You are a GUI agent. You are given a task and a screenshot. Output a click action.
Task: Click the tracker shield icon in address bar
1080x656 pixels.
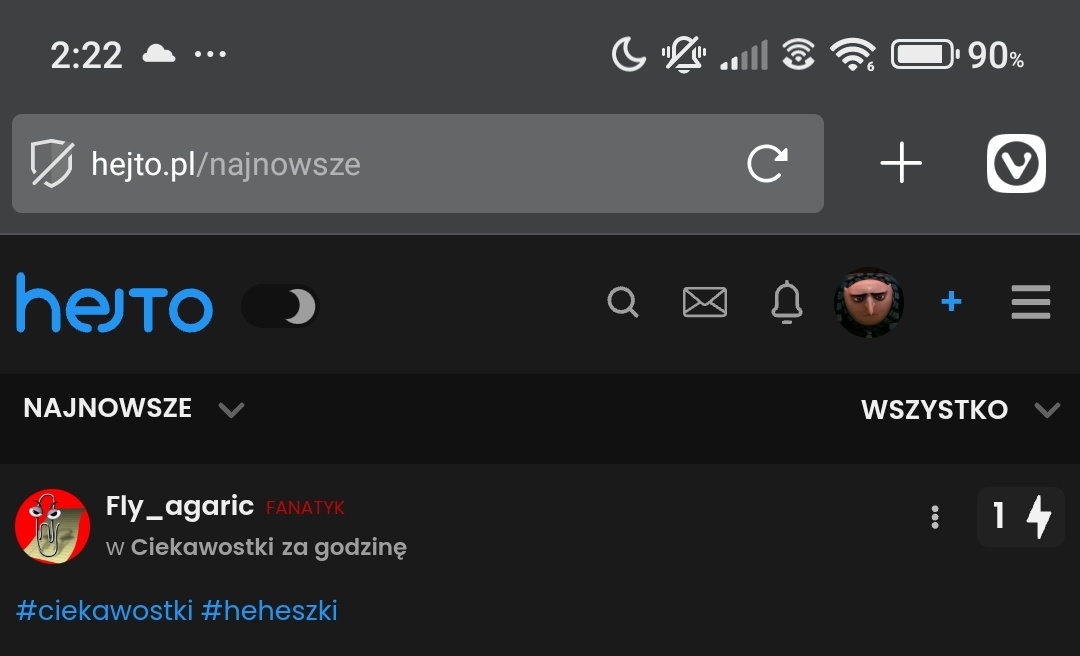point(51,163)
